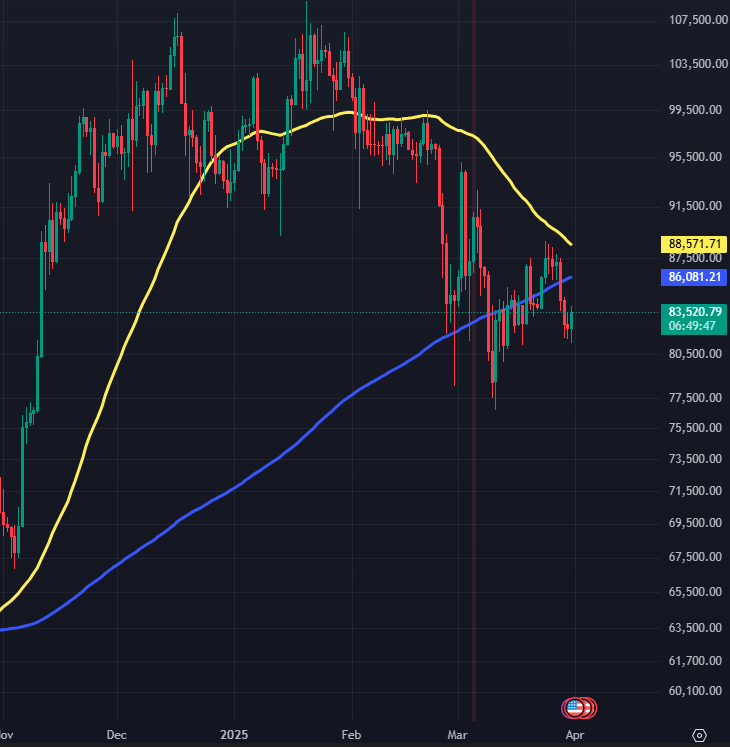Click the 65,500.00 price axis label
Image resolution: width=730 pixels, height=747 pixels.
[x=695, y=592]
